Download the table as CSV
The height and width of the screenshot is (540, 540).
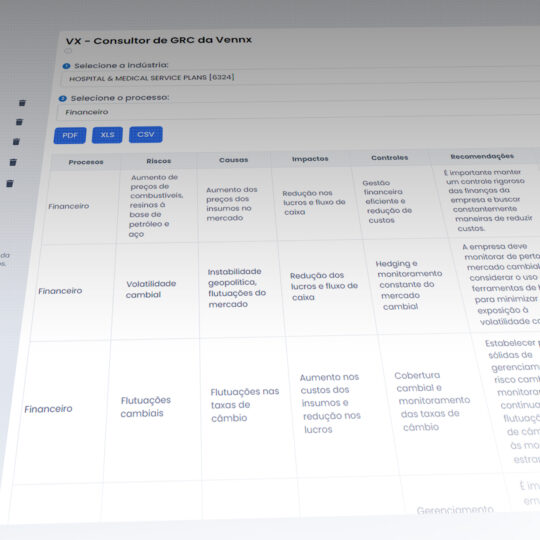pyautogui.click(x=146, y=134)
